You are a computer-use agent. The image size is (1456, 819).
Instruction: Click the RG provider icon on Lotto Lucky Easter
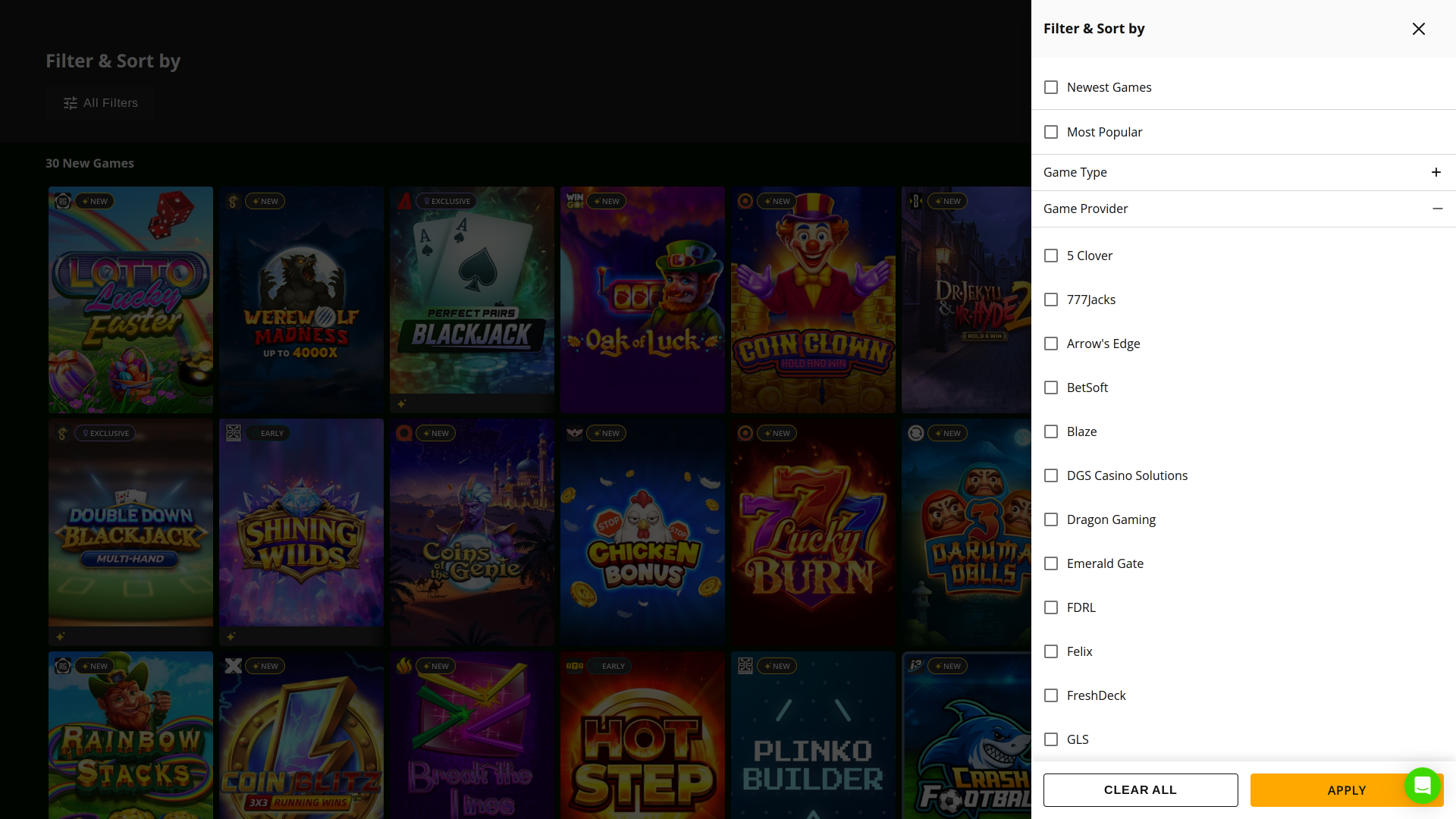click(64, 201)
